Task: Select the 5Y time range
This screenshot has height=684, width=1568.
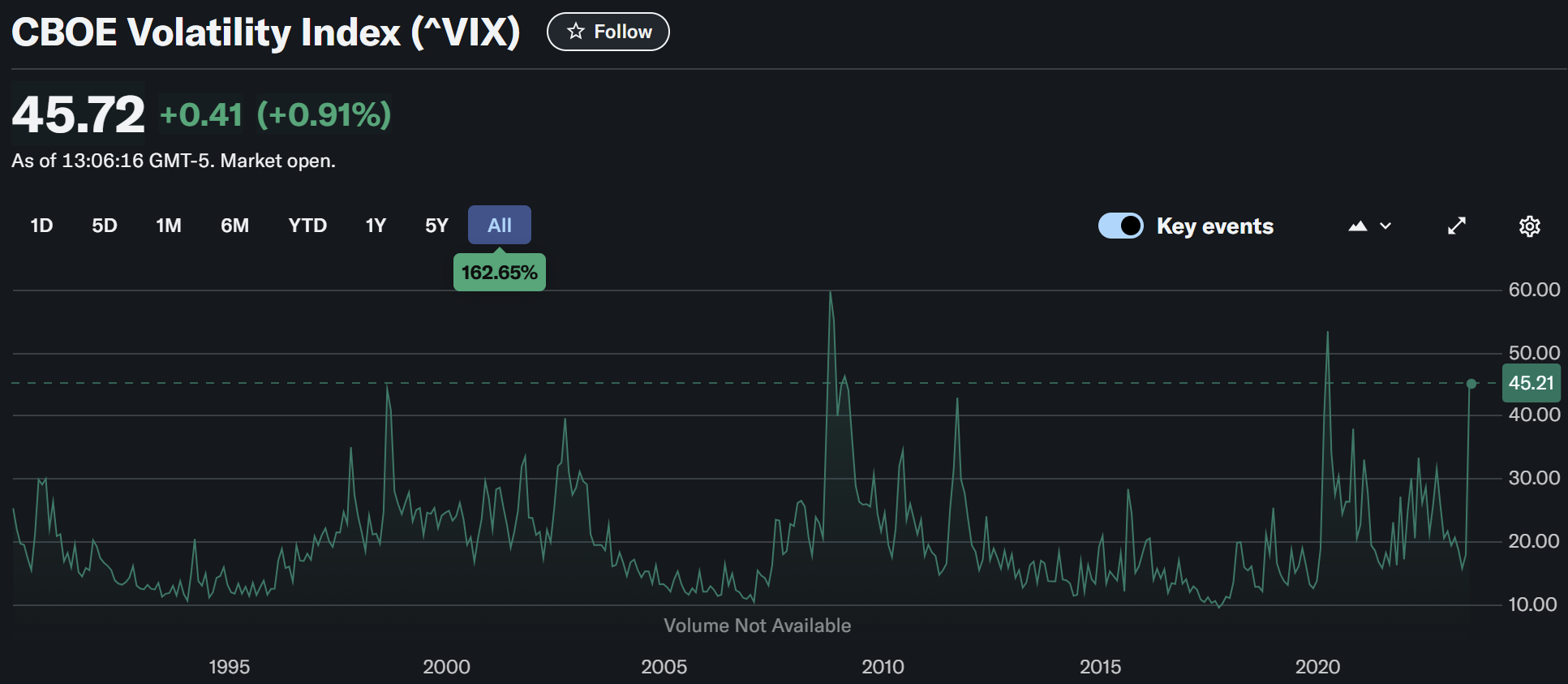Action: pos(436,226)
